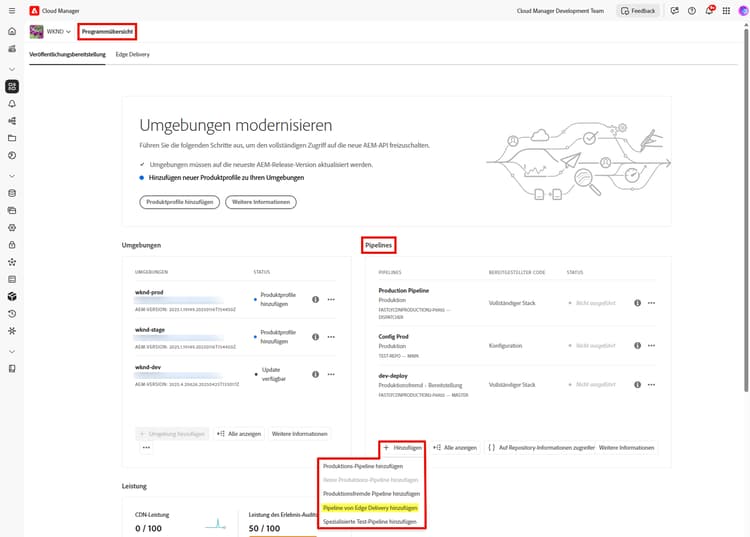750x537 pixels.
Task: Show info for wknd-dev environment
Action: point(315,374)
